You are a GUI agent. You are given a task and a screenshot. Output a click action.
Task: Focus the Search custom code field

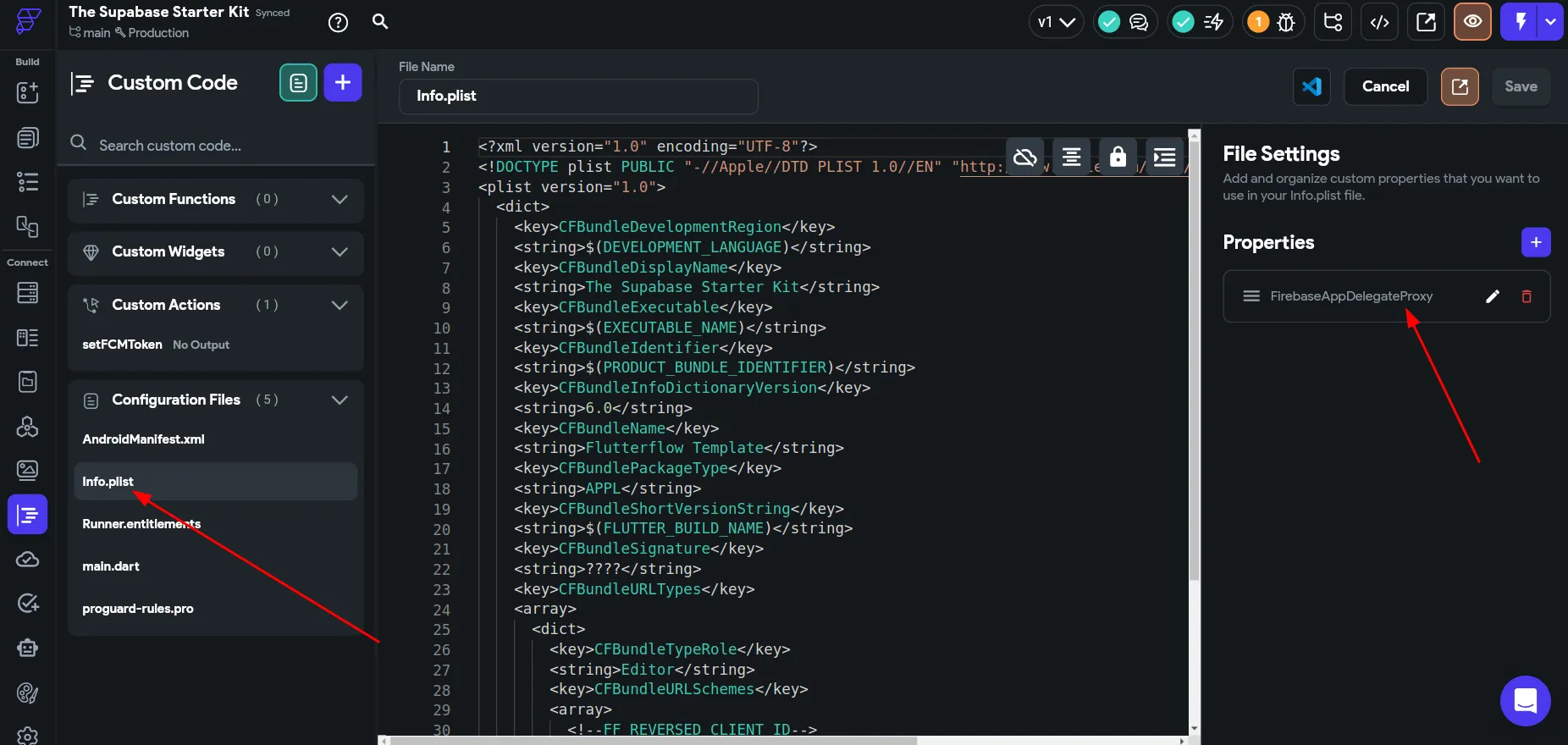(216, 145)
